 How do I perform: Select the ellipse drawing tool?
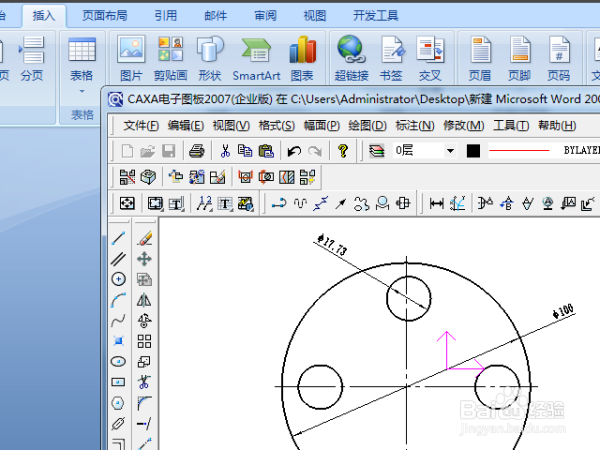(118, 362)
